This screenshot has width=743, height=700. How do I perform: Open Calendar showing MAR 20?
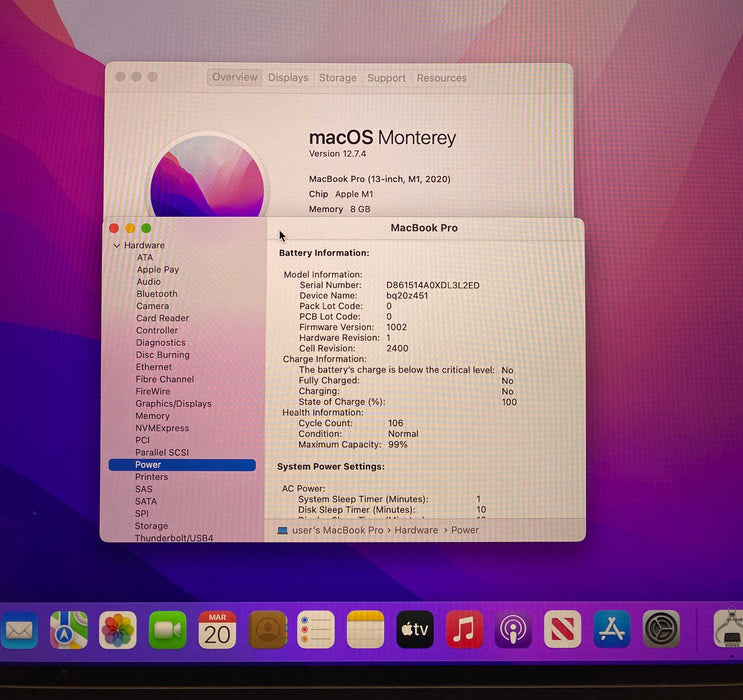coord(217,630)
